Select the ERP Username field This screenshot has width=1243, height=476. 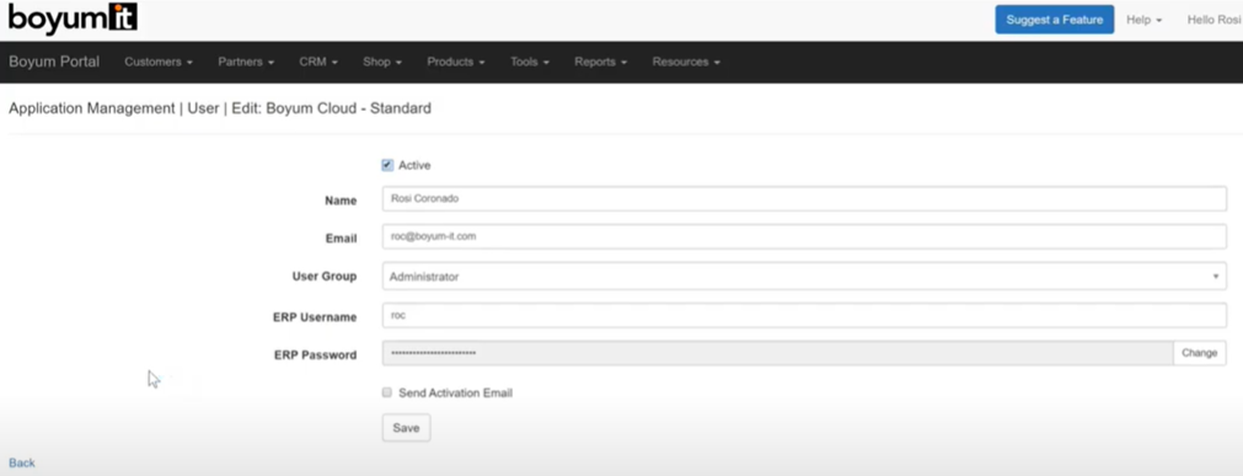tap(804, 315)
